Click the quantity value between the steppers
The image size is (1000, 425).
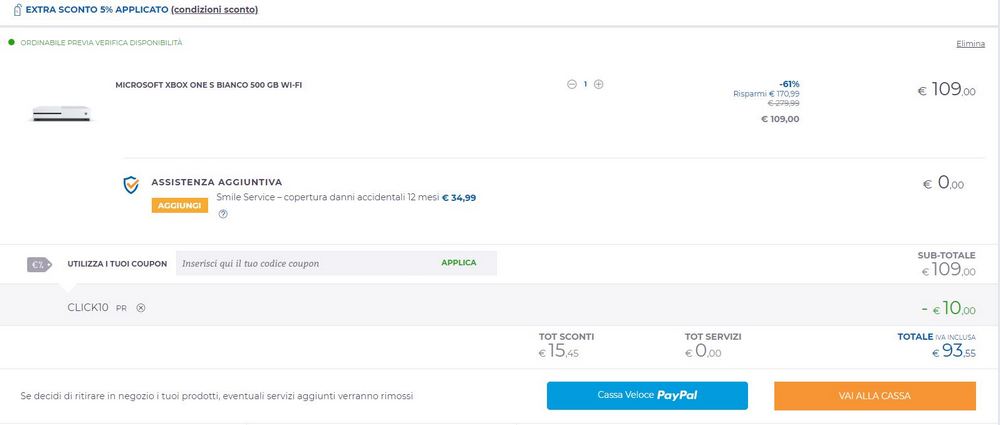coord(585,84)
